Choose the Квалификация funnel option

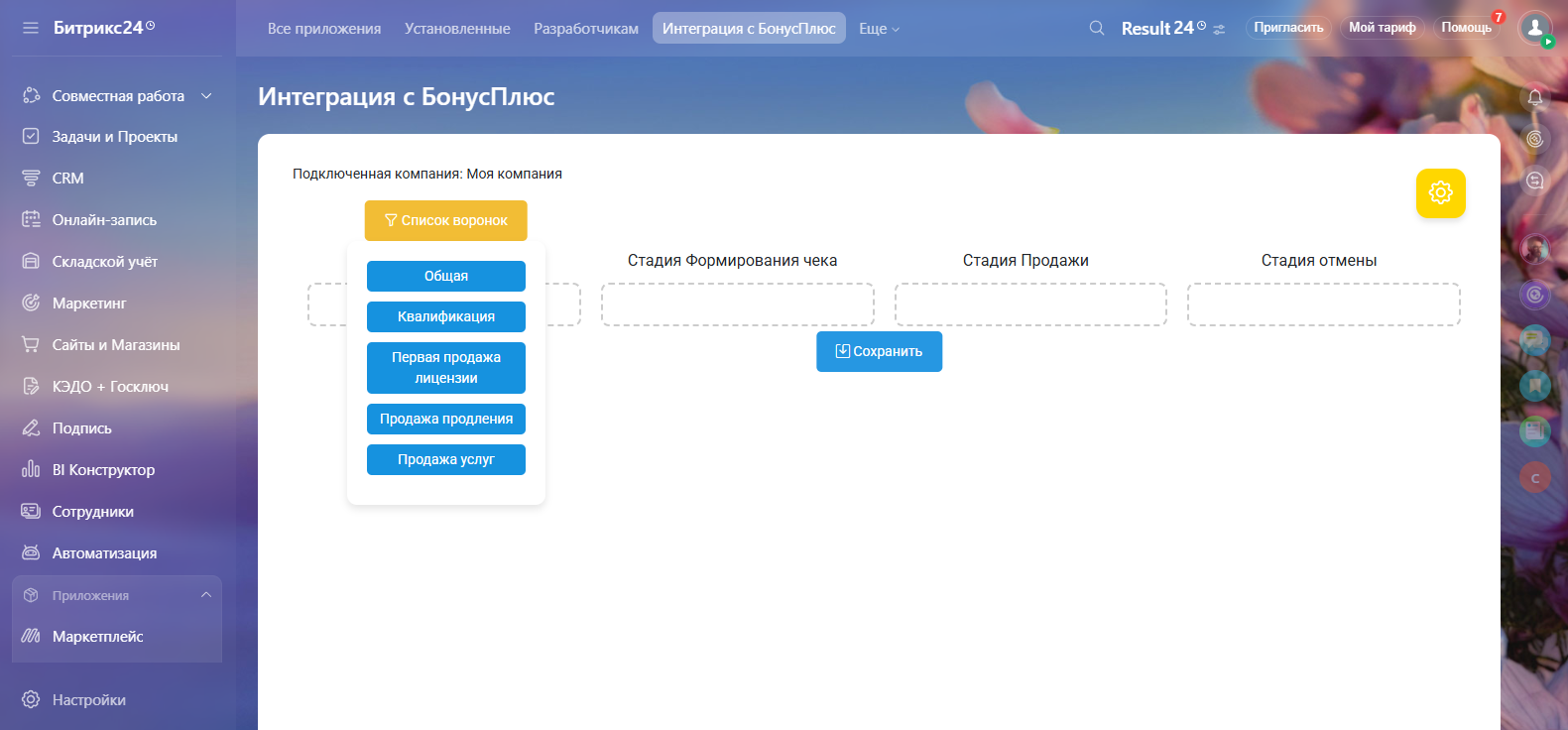point(446,316)
